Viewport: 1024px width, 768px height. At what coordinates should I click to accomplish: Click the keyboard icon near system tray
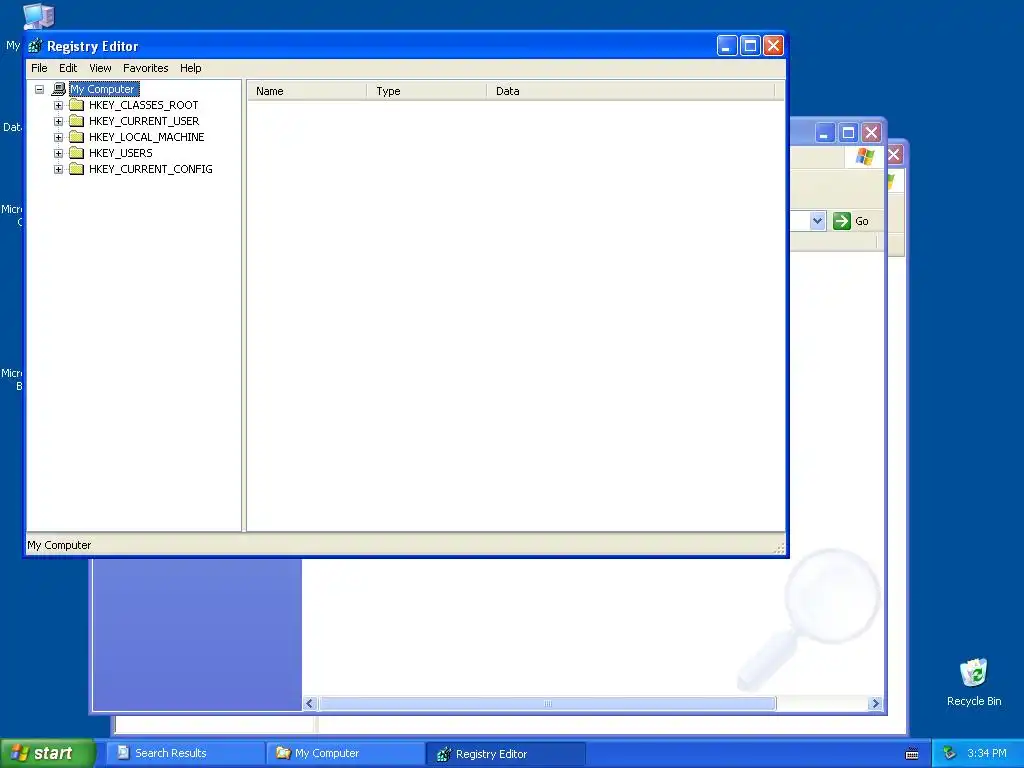912,754
